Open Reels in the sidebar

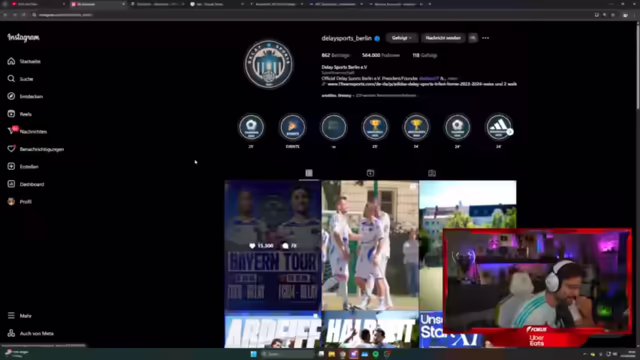11,114
